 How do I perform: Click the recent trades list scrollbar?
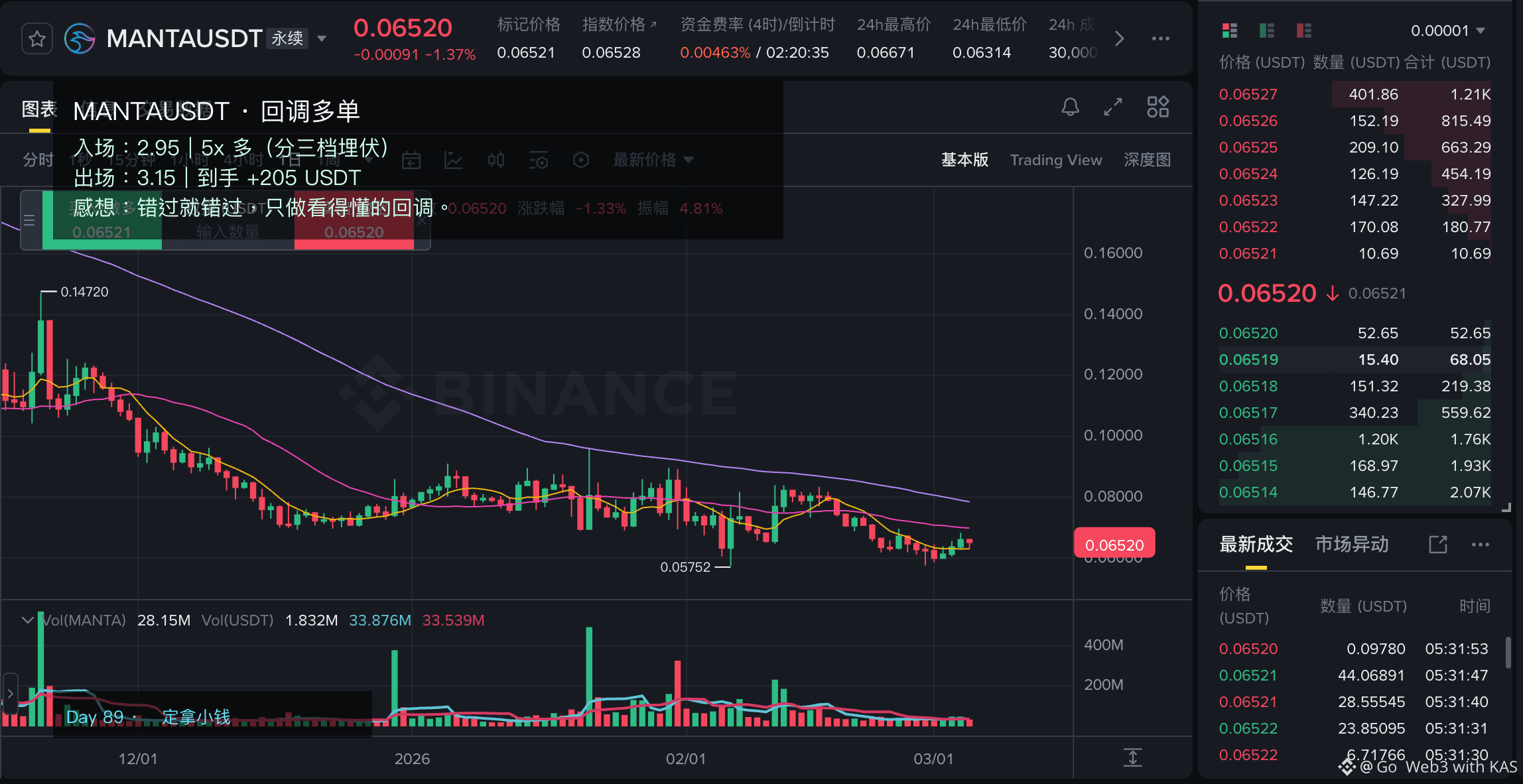(1508, 653)
